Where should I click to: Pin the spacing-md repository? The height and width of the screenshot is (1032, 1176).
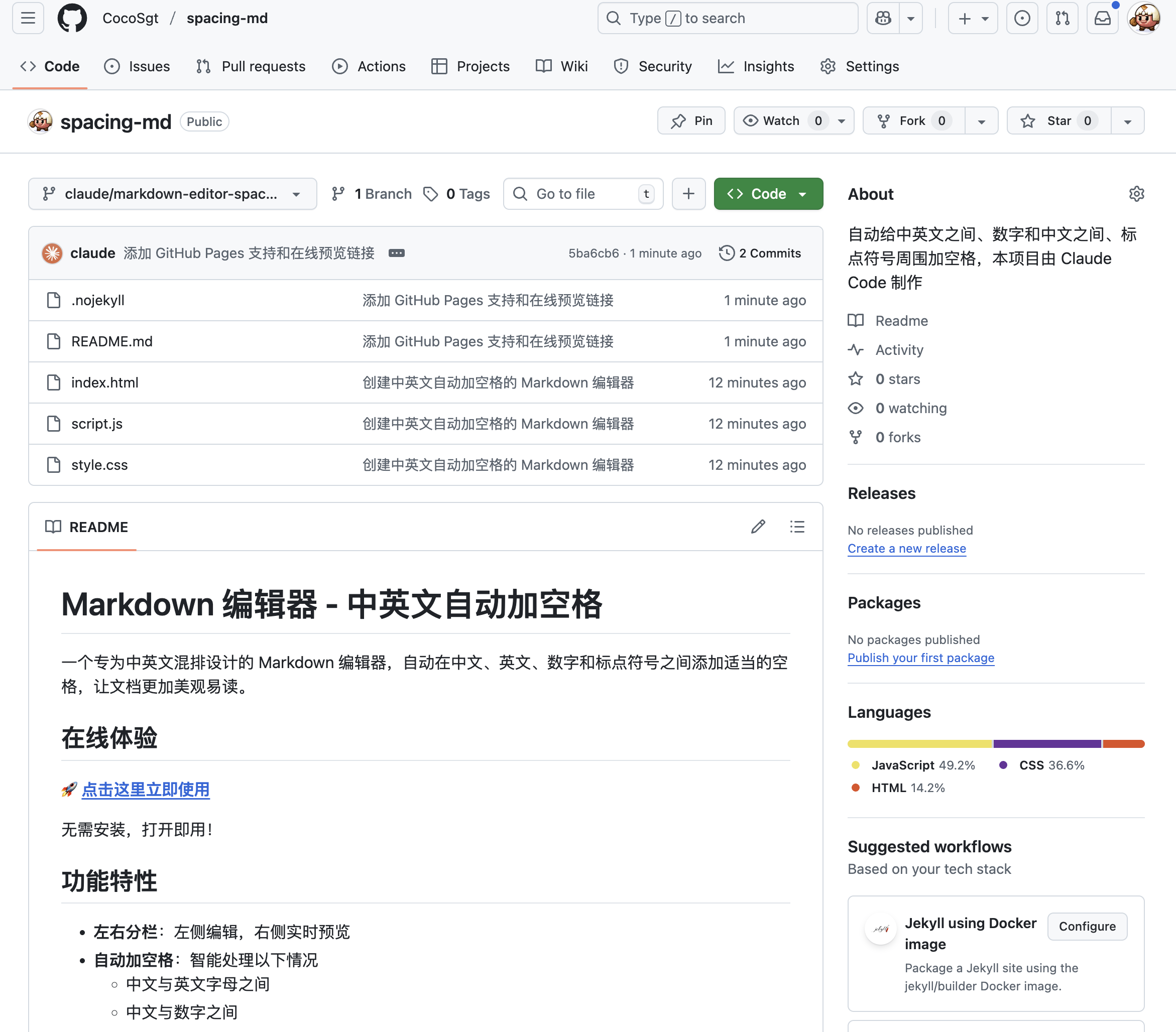[x=691, y=121]
